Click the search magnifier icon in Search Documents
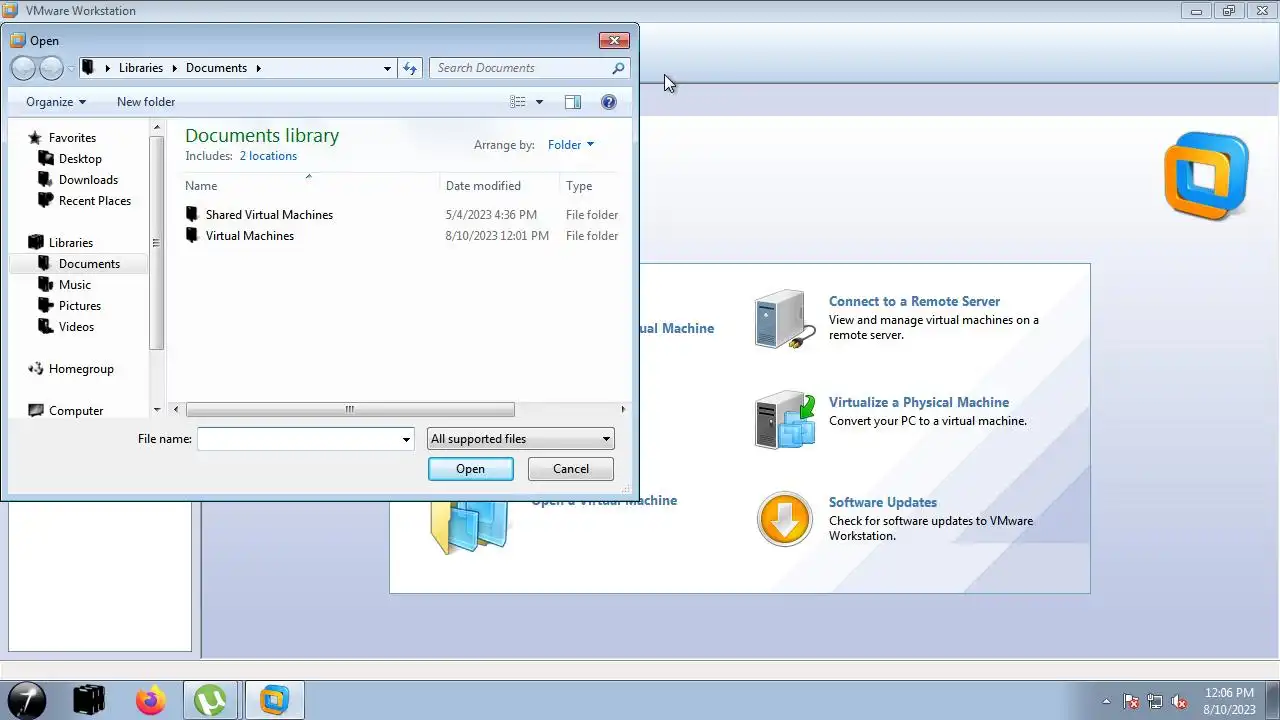 pyautogui.click(x=618, y=68)
